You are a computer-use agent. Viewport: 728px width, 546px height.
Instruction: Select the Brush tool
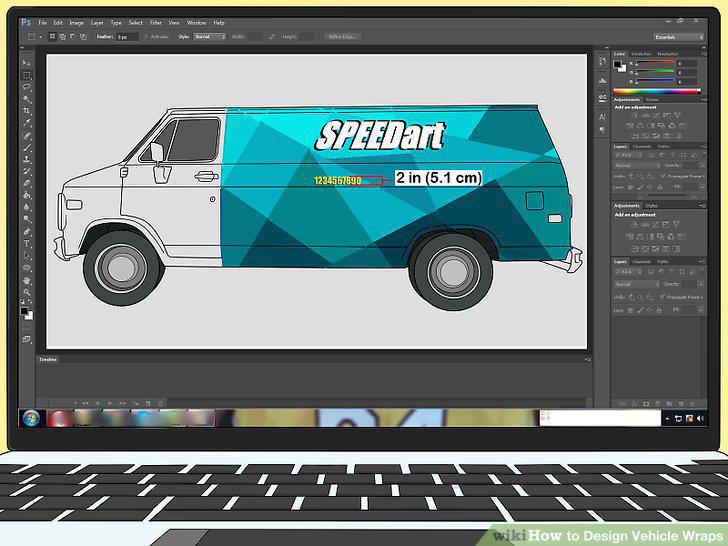click(x=26, y=148)
